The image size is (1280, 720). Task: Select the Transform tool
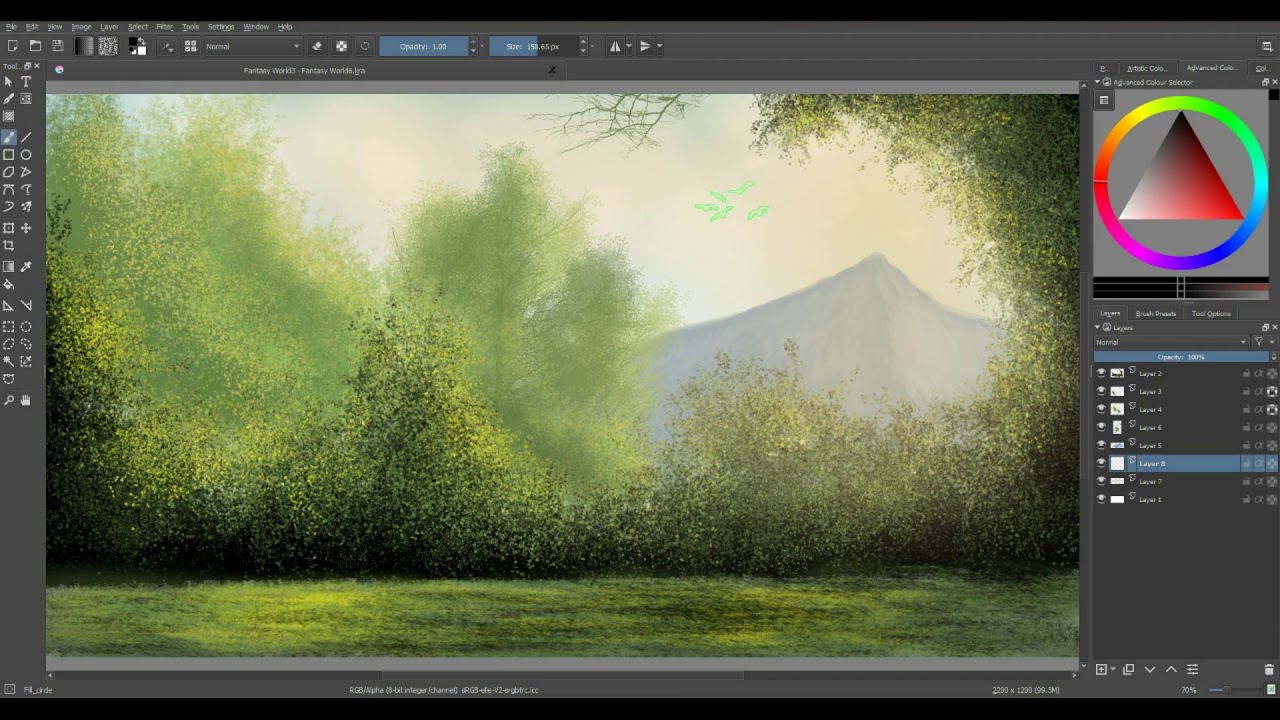pos(9,228)
